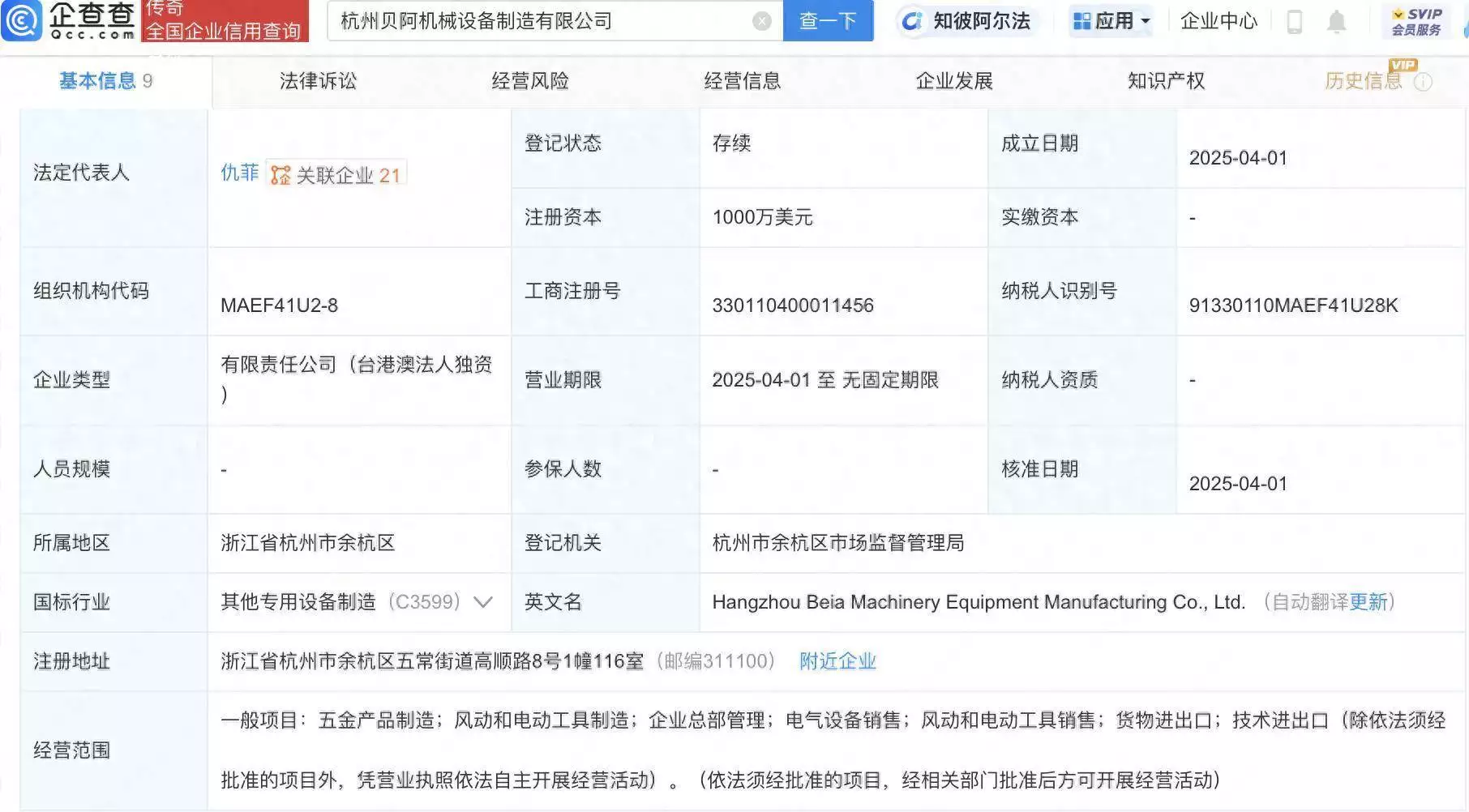Clear the search box with X icon
Screen dimensions: 1469x812
(761, 21)
